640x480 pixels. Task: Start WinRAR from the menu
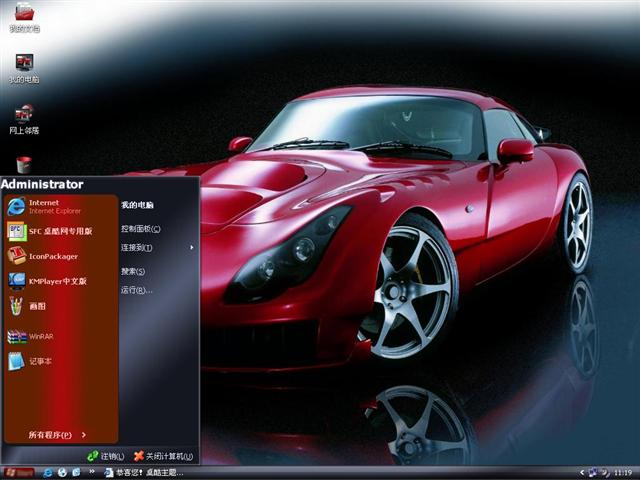pyautogui.click(x=40, y=336)
